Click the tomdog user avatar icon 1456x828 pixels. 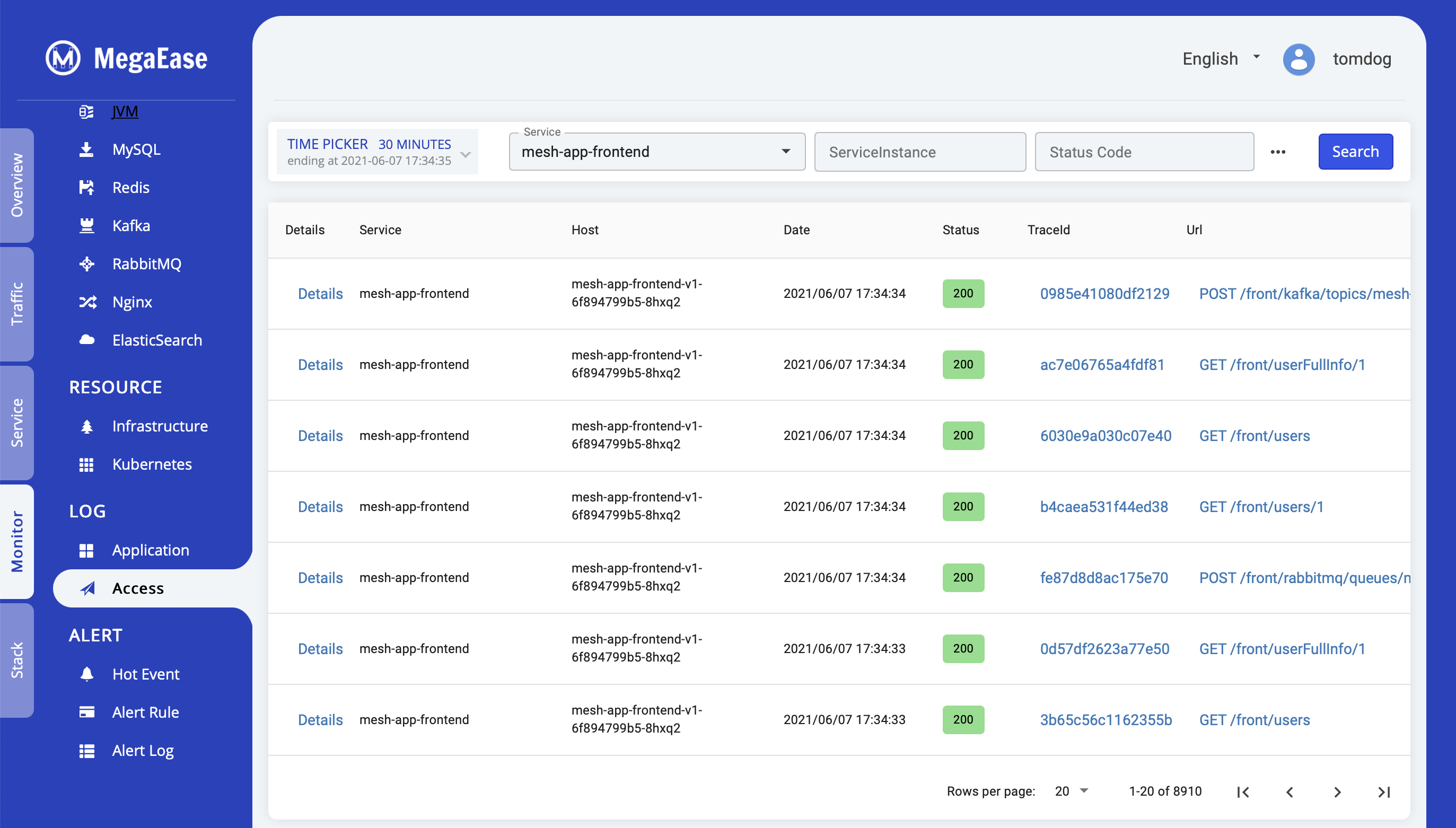(1299, 59)
